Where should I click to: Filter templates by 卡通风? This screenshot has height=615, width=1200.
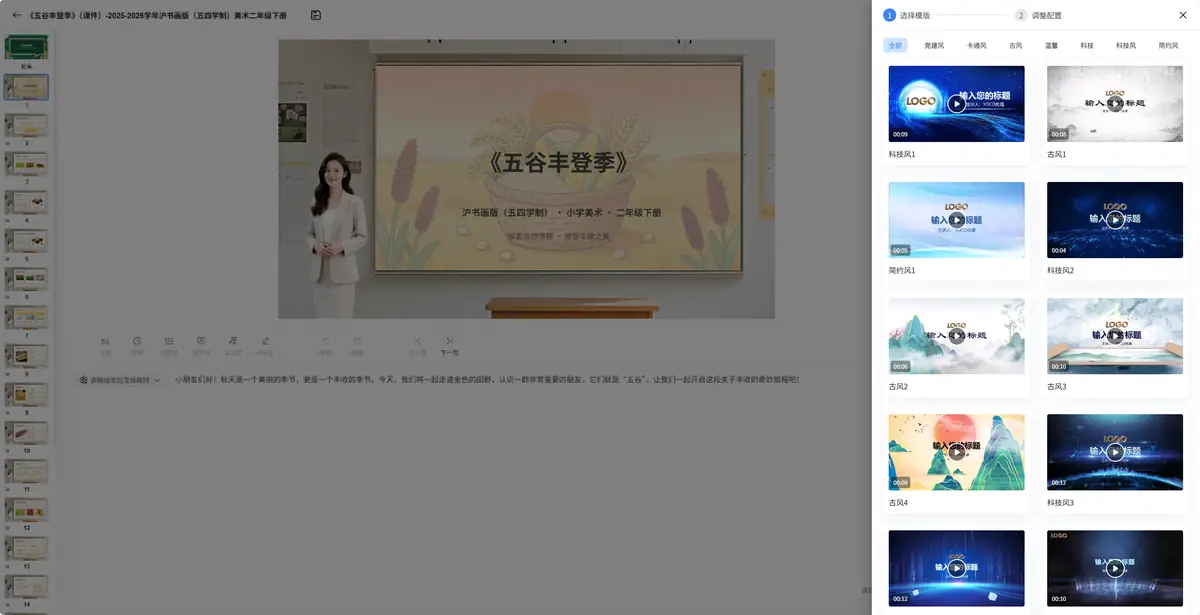977,45
